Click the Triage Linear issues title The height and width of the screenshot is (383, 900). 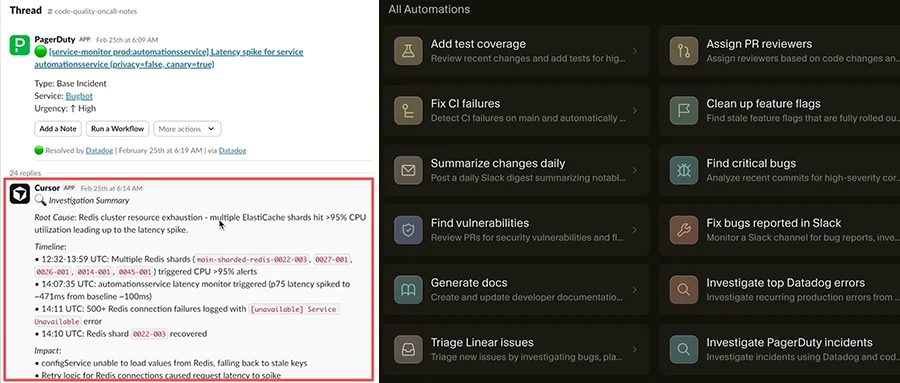click(482, 342)
